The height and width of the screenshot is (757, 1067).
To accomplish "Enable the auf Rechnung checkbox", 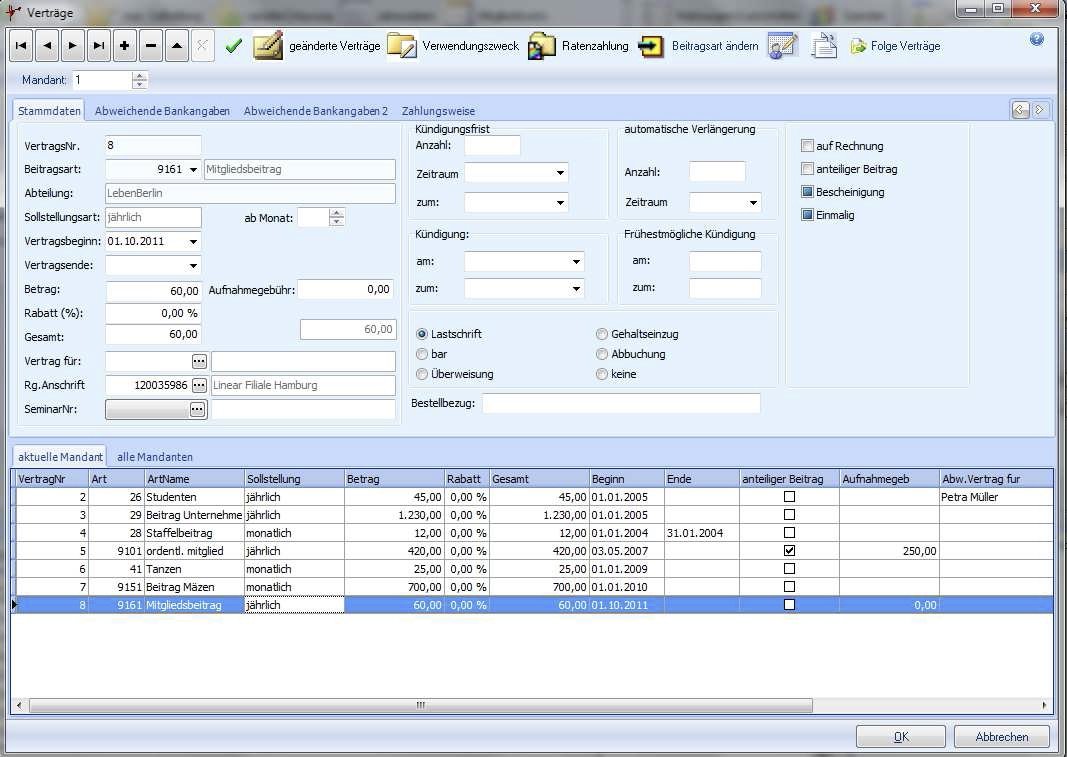I will [x=808, y=146].
